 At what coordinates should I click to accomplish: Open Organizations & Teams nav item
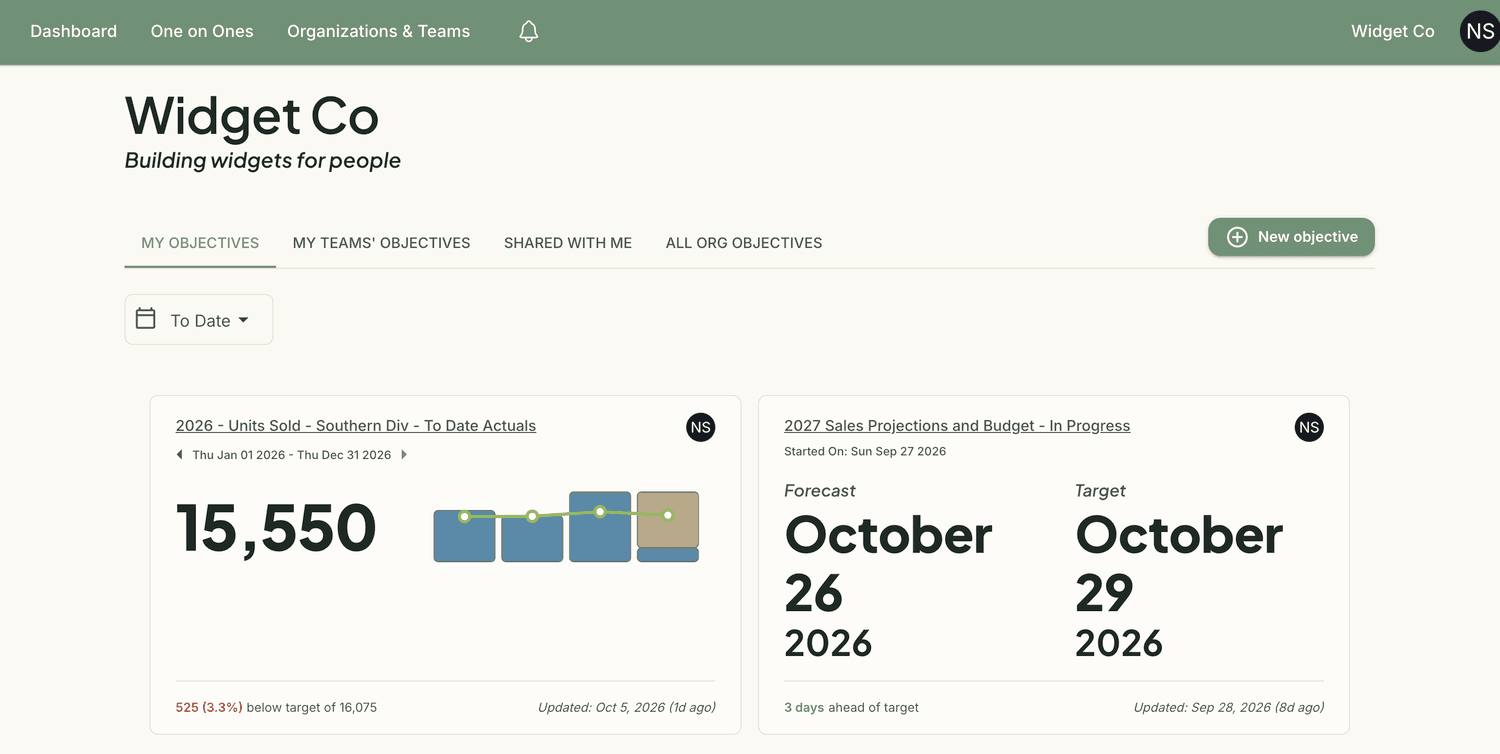click(378, 31)
